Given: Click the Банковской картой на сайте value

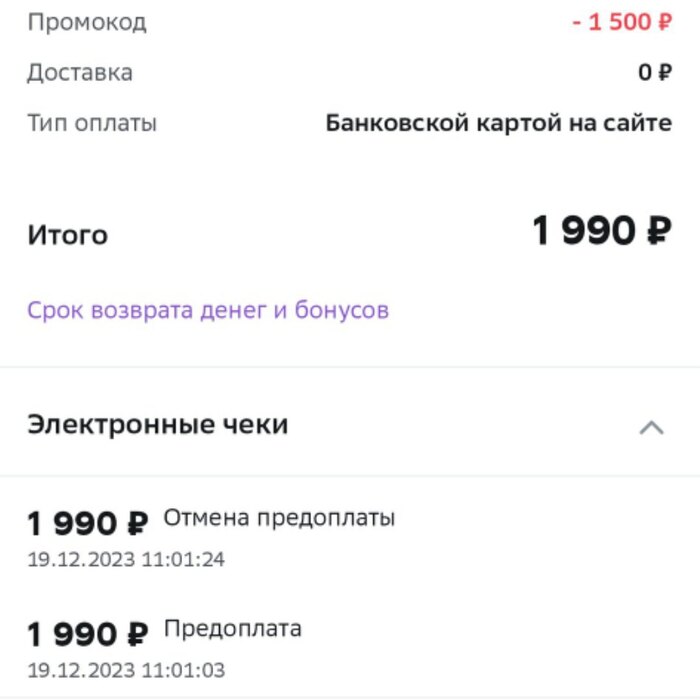Looking at the screenshot, I should pos(499,124).
